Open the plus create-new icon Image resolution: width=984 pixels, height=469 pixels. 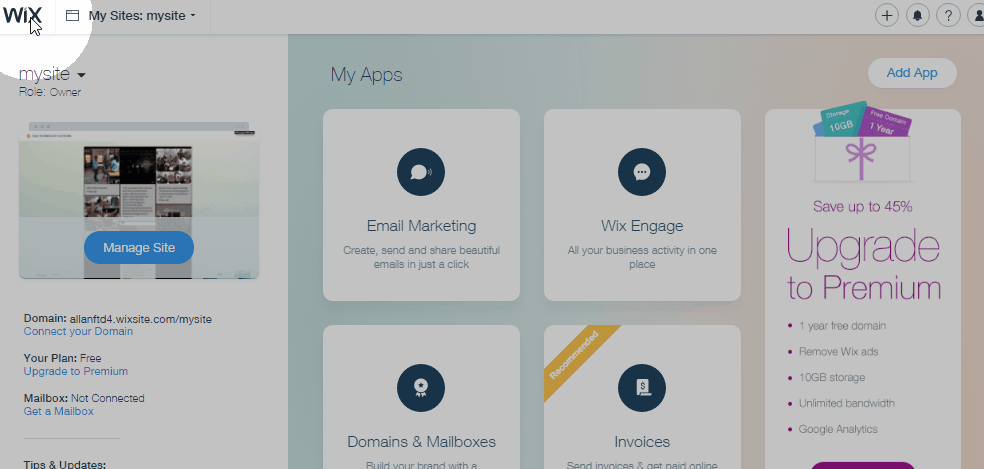point(887,16)
